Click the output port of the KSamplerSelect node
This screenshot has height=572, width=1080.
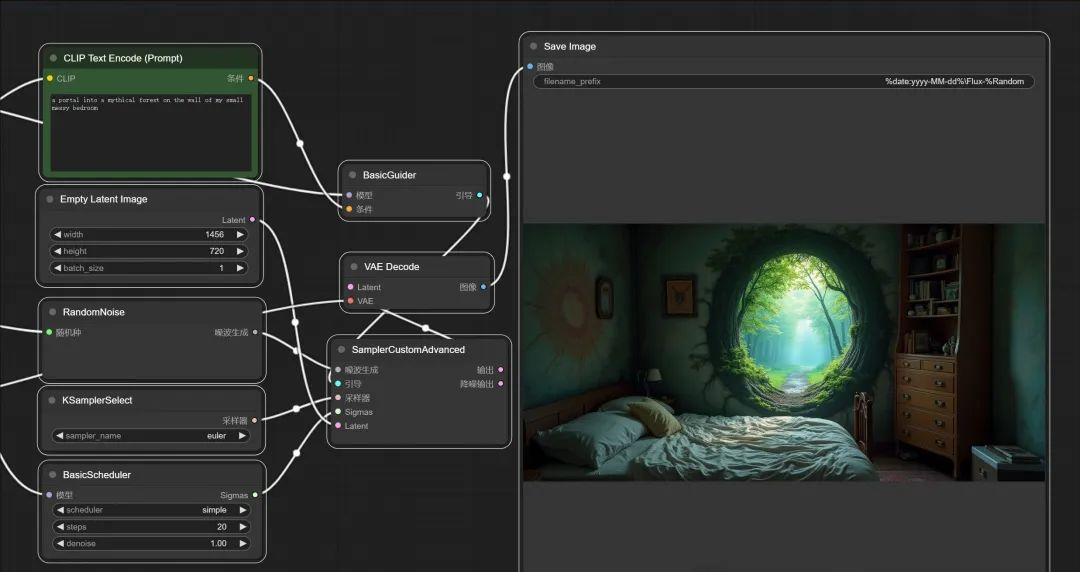254,420
